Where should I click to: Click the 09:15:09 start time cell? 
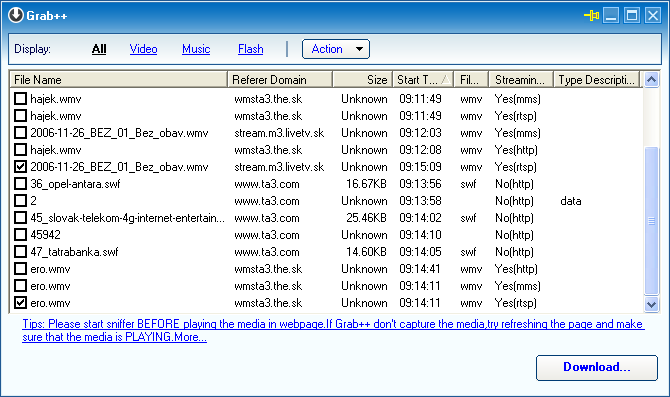[420, 167]
